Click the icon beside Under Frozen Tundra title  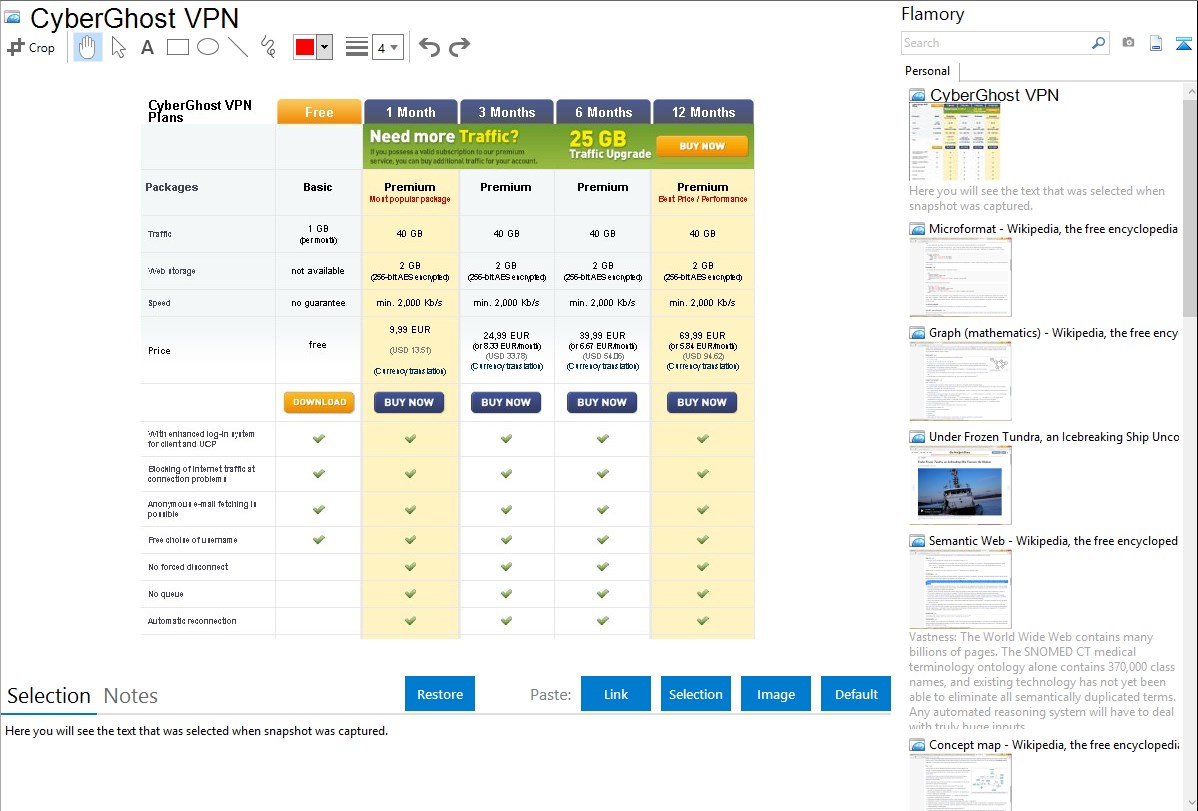click(917, 436)
